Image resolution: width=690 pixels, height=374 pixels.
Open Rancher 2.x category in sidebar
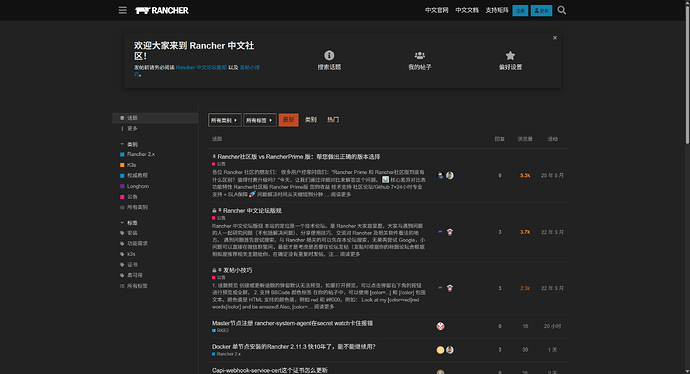(x=141, y=154)
